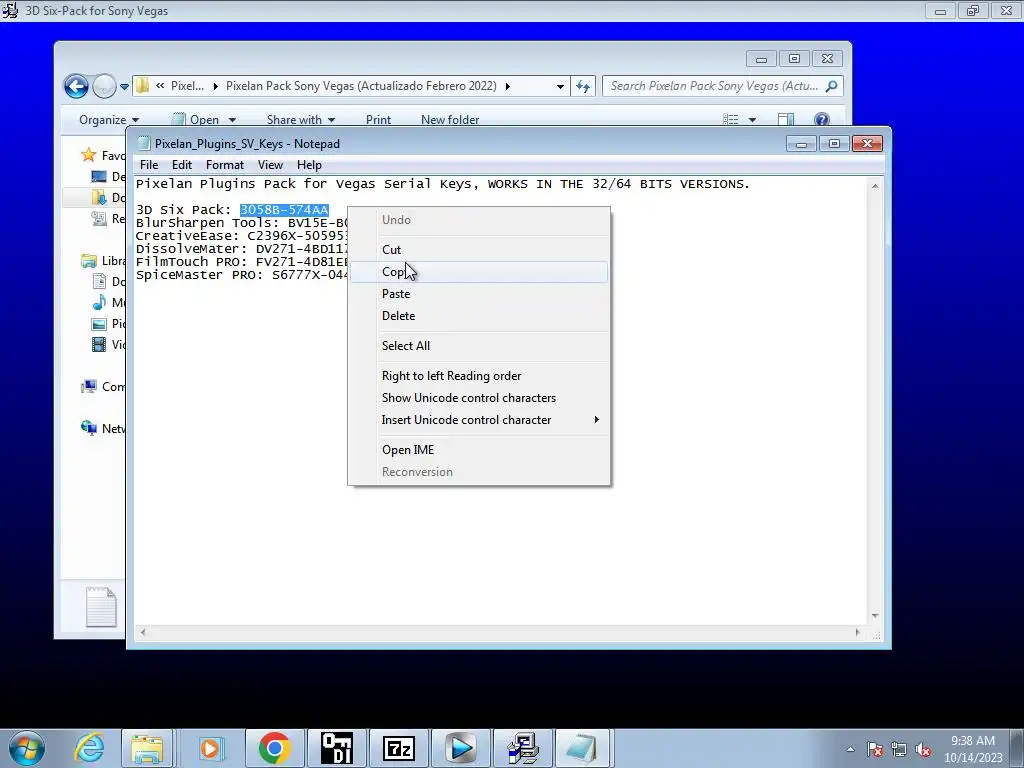This screenshot has width=1024, height=768.
Task: Click the Action Center flag tray icon
Action: tap(875, 750)
